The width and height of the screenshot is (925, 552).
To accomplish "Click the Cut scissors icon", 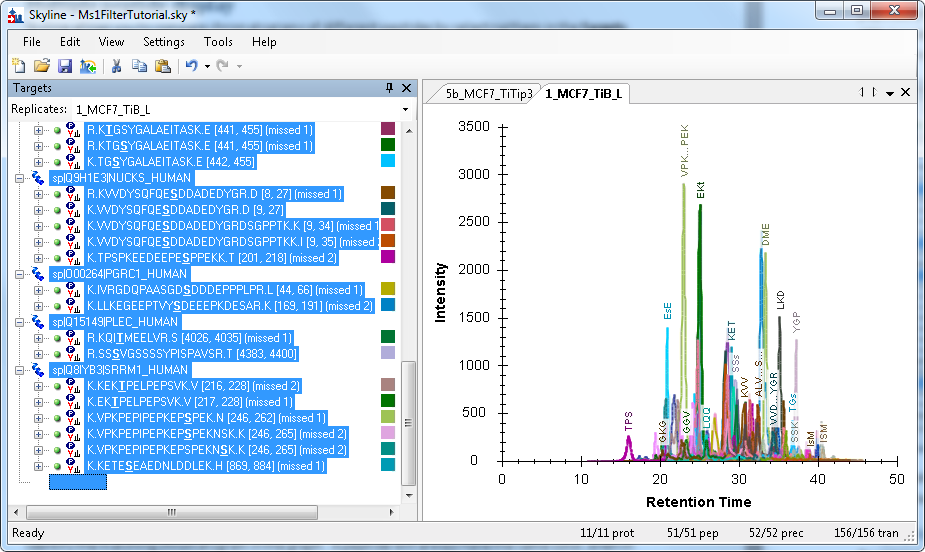I will coord(116,66).
